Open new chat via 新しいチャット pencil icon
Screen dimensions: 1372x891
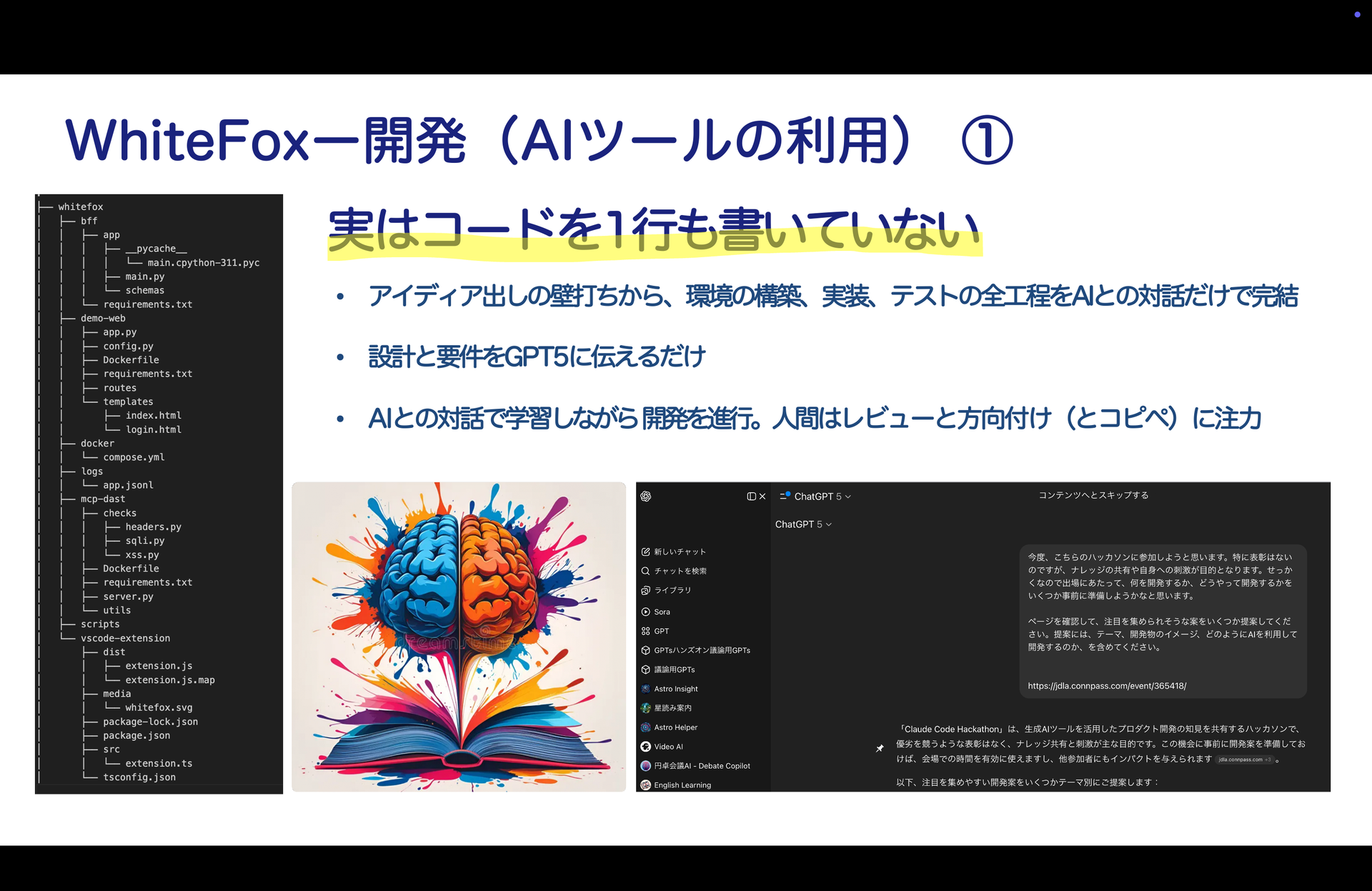click(646, 552)
